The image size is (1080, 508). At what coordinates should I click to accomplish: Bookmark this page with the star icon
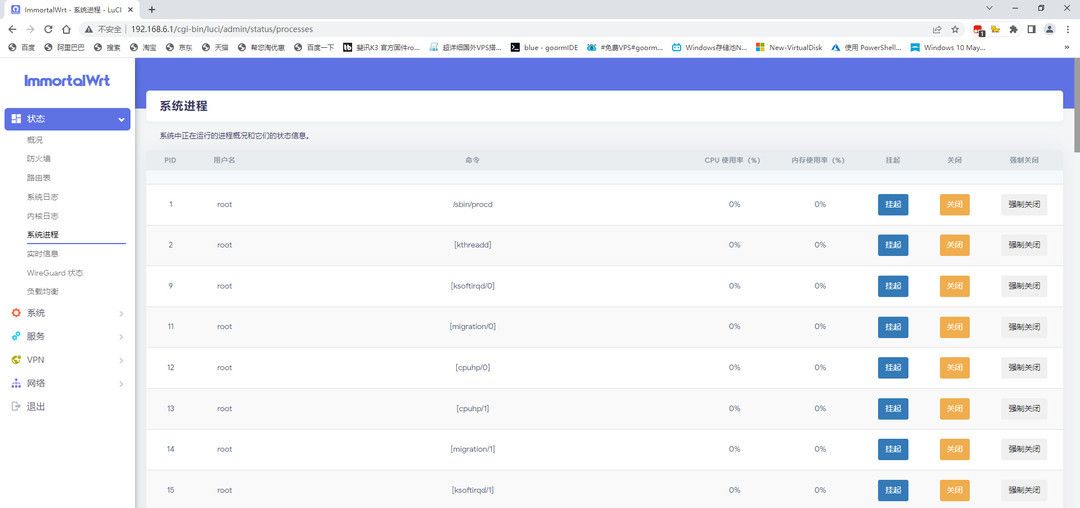point(955,30)
